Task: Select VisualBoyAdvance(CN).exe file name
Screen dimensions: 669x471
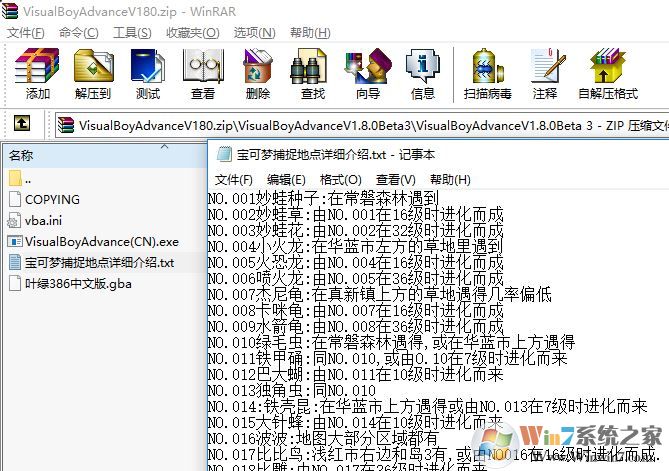Action: [x=102, y=242]
